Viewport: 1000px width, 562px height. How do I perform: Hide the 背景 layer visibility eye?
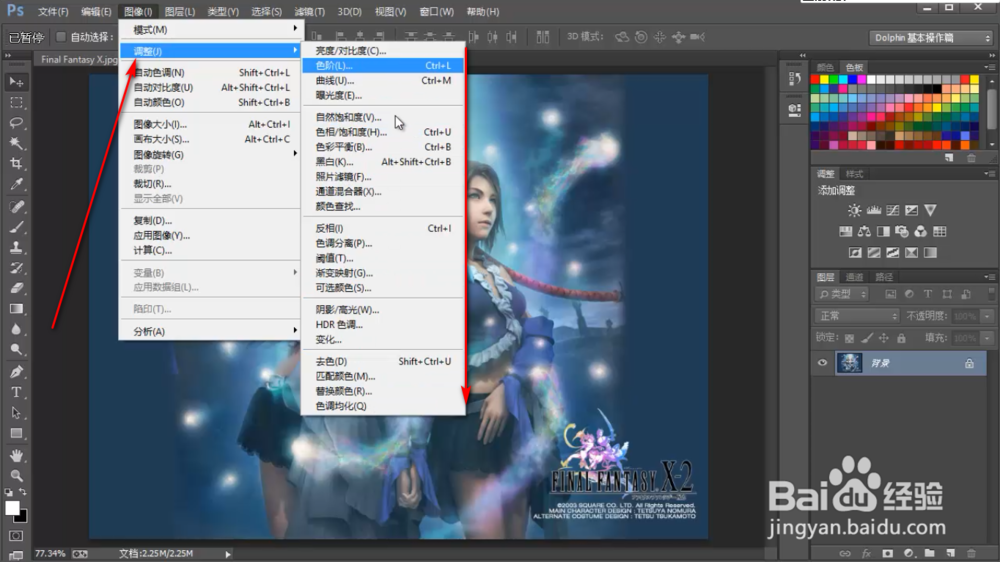pyautogui.click(x=822, y=363)
